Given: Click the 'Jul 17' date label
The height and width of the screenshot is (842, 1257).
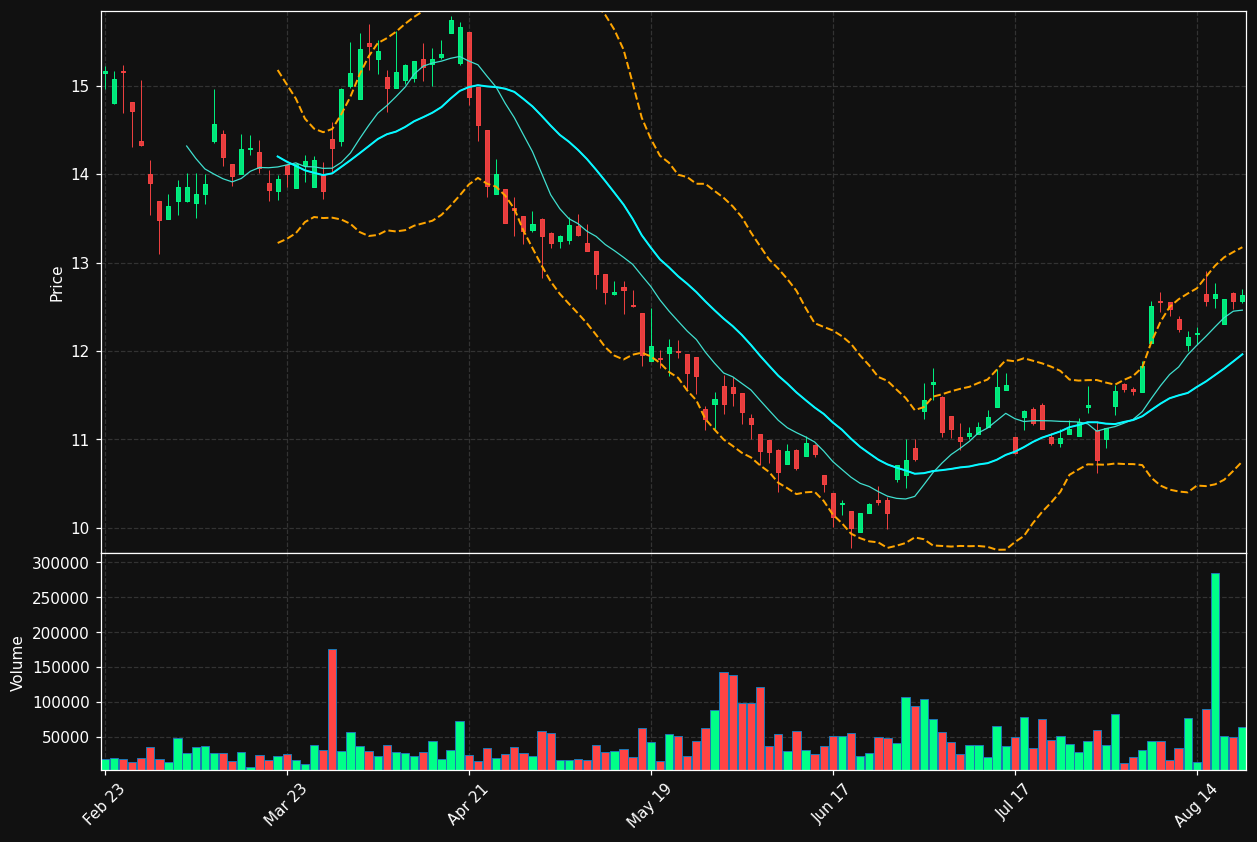Looking at the screenshot, I should tap(1015, 804).
